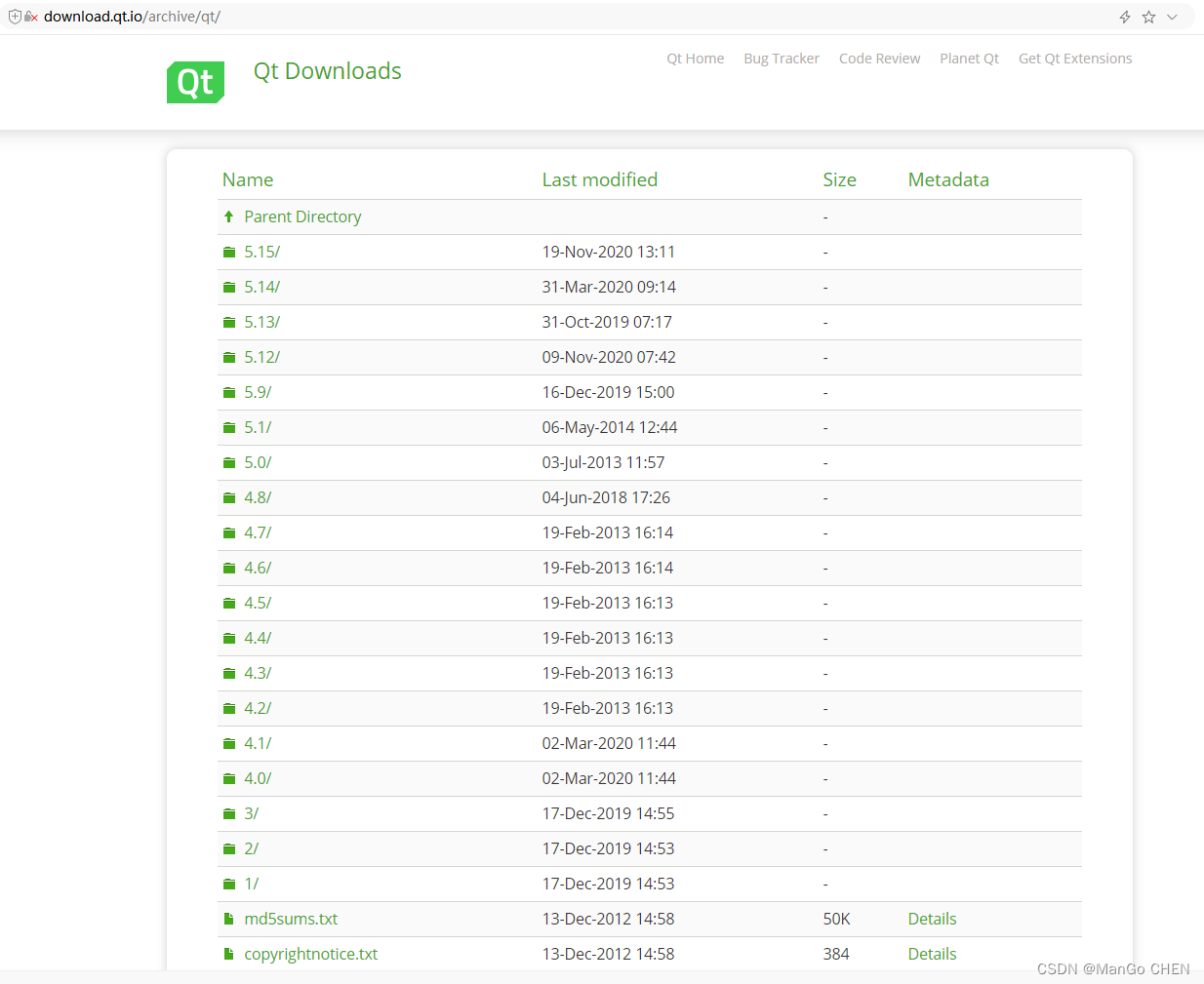Click the Name column header

[248, 179]
